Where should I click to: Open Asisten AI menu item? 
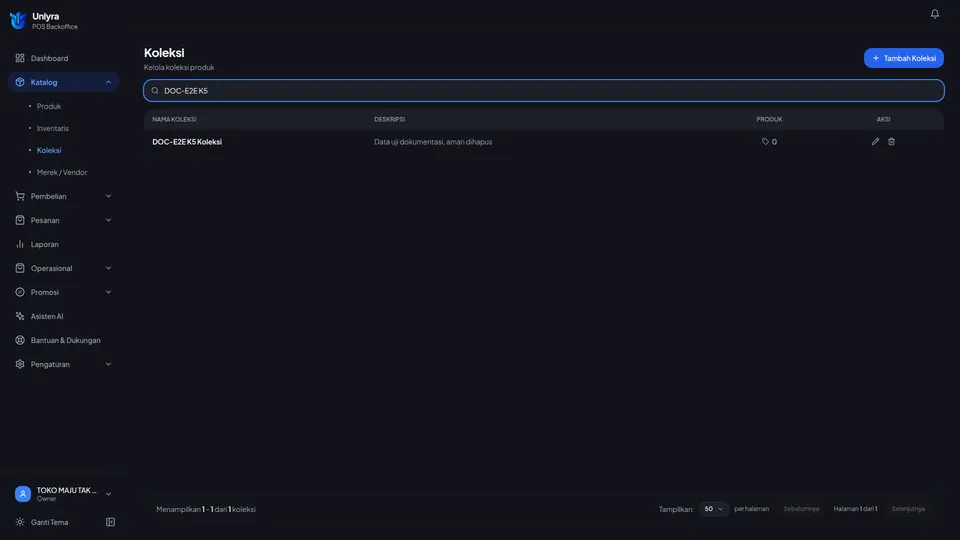click(x=64, y=316)
